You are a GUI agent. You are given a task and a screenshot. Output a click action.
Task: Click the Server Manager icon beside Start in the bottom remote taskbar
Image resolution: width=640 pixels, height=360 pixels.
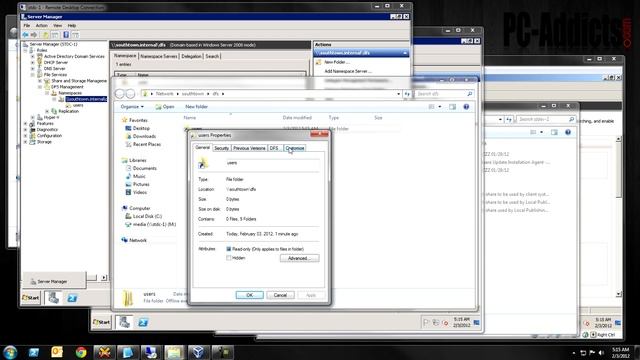click(x=124, y=322)
